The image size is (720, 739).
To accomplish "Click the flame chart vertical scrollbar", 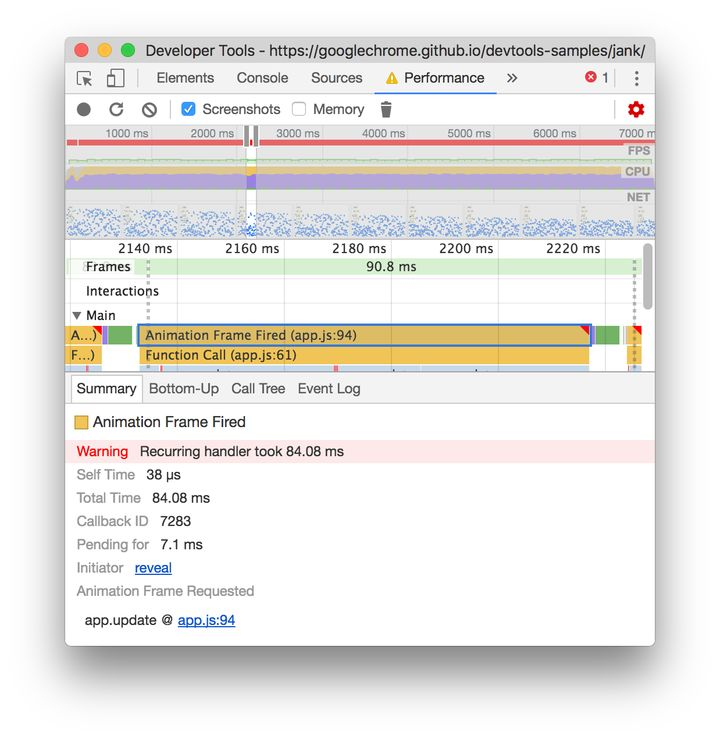I will click(648, 277).
